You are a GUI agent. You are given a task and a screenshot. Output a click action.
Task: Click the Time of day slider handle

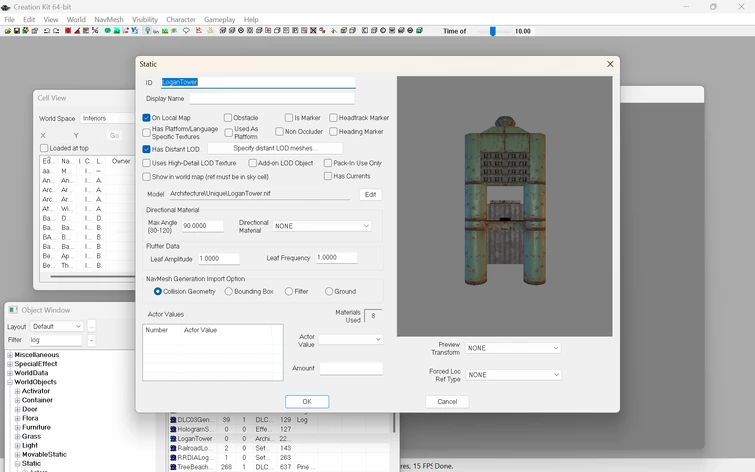pos(492,31)
